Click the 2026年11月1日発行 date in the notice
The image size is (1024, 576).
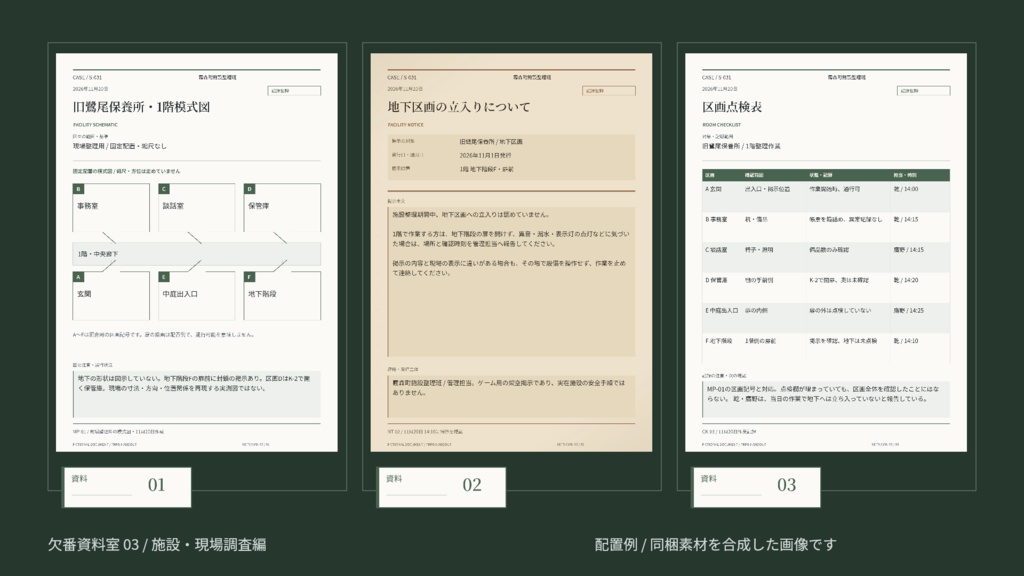(485, 155)
